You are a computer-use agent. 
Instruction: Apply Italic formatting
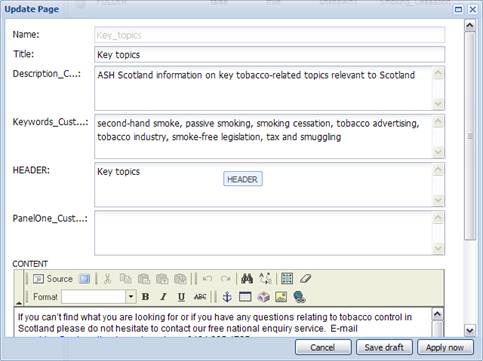click(x=163, y=297)
